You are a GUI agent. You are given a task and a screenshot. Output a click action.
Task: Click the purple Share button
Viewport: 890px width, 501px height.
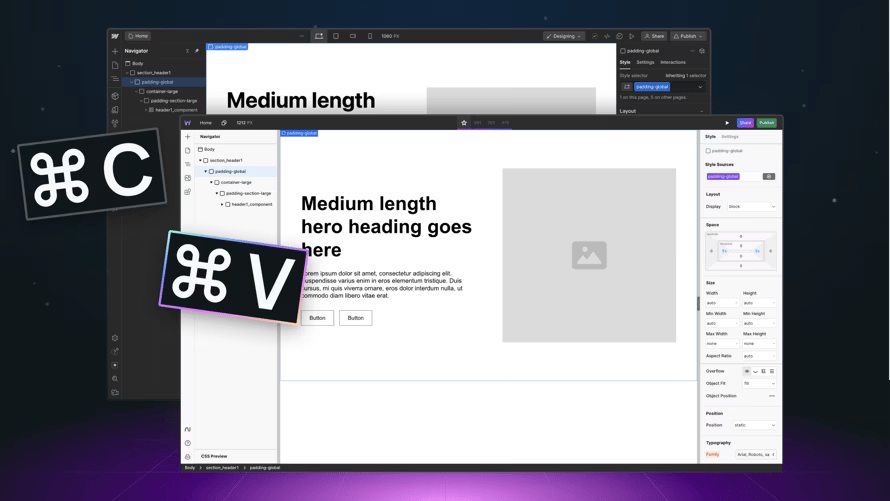pyautogui.click(x=745, y=123)
